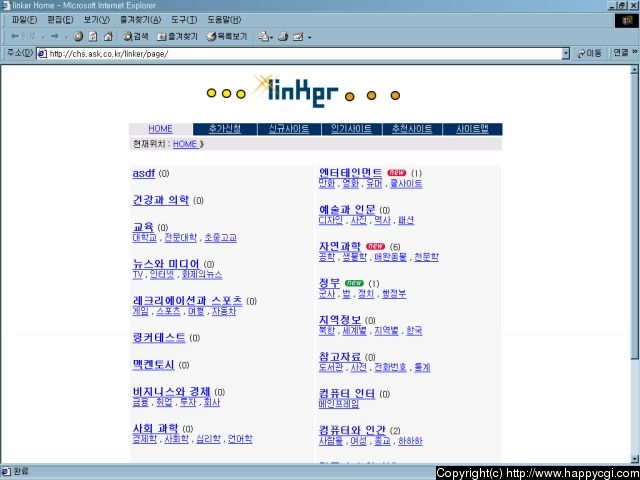640x480 pixels.
Task: Click the 메인프레임 subcategory link
Action: 339,404
